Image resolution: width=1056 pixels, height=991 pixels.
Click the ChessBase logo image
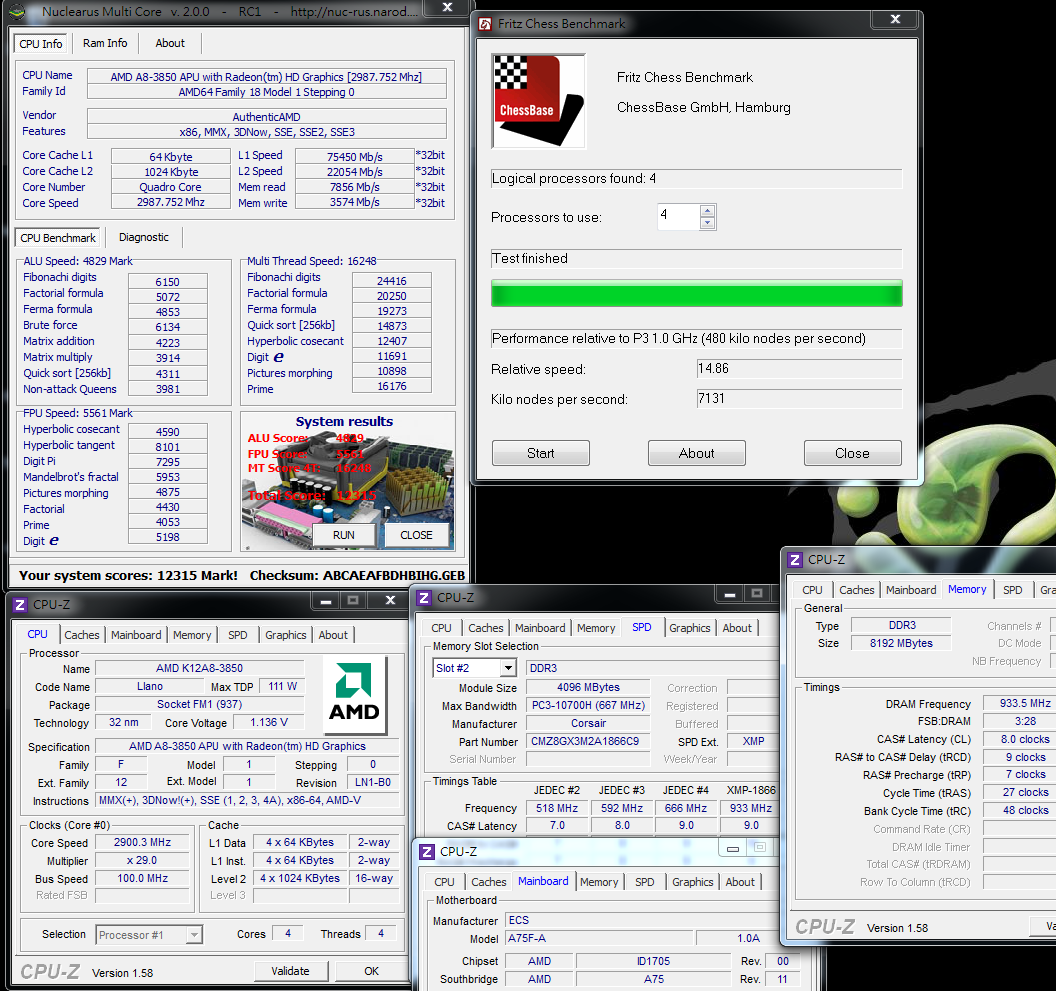pos(539,101)
